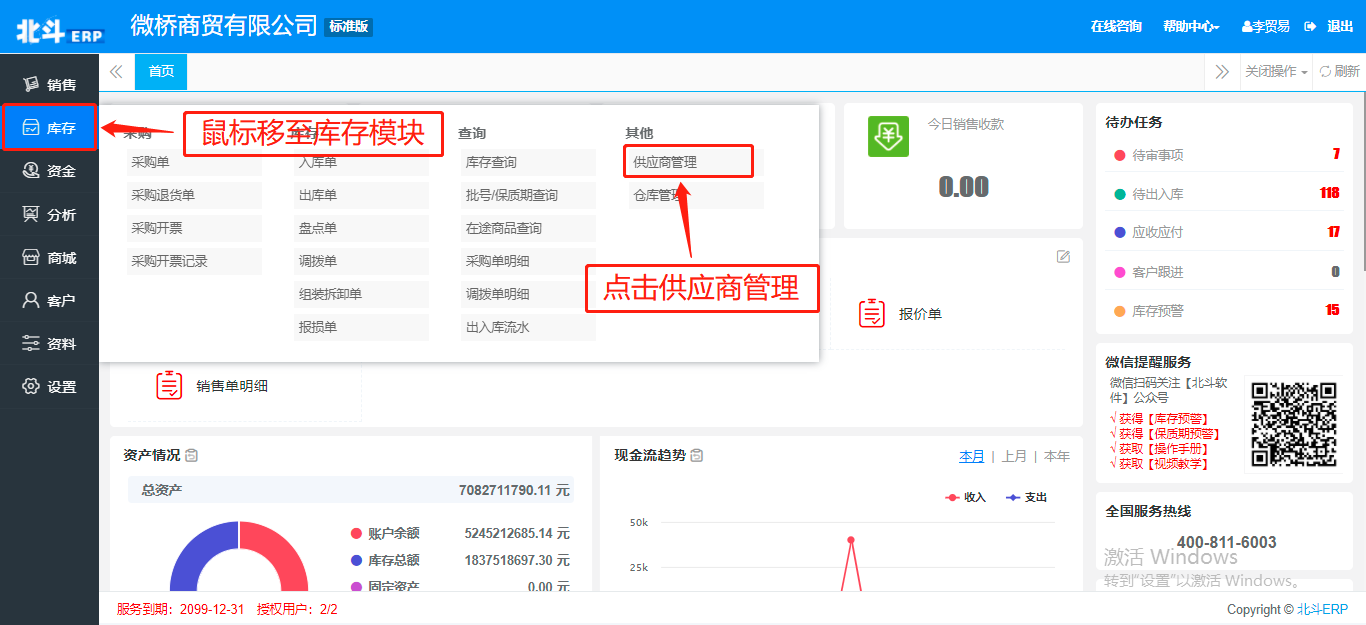This screenshot has height=625, width=1366.
Task: Select 批号/保质期查询 menu item
Action: coord(528,195)
